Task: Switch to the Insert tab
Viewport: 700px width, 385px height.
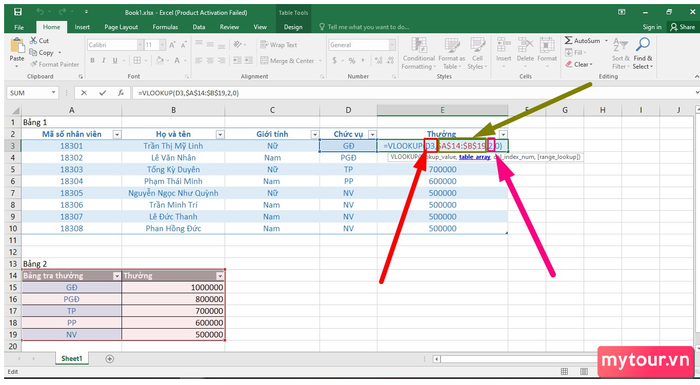Action: click(x=82, y=27)
